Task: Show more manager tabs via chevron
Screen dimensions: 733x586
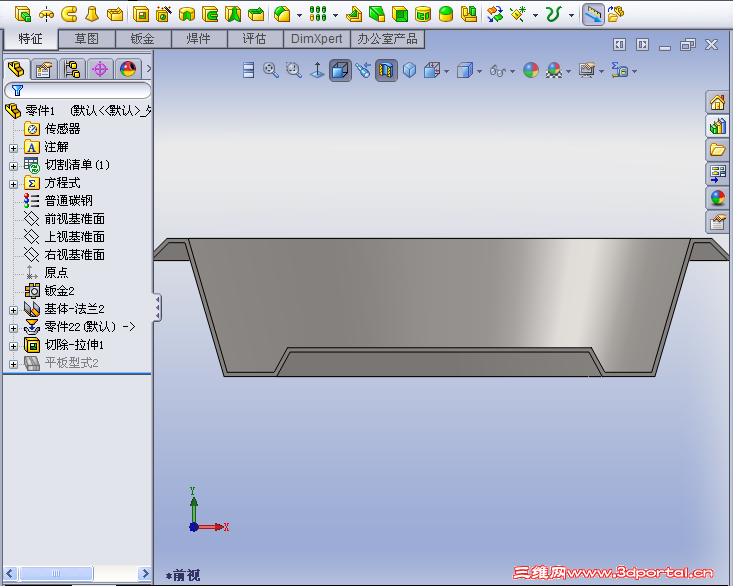Action: (x=149, y=69)
